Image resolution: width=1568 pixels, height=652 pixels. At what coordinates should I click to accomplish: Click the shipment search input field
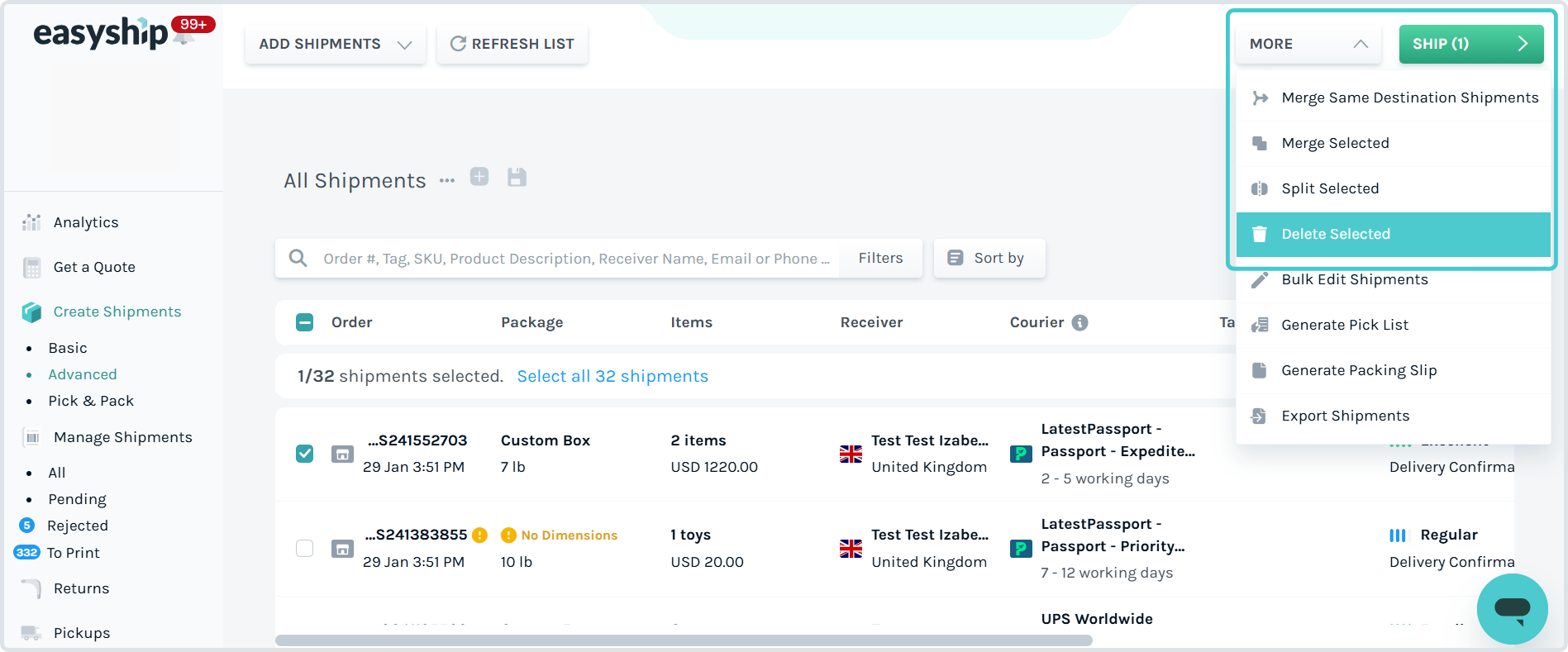pyautogui.click(x=576, y=259)
